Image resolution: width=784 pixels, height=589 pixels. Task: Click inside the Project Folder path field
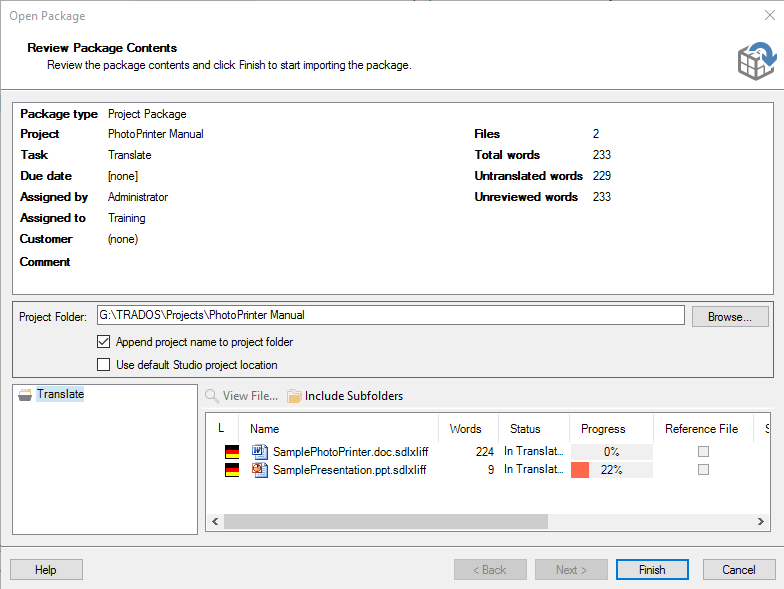[x=390, y=315]
